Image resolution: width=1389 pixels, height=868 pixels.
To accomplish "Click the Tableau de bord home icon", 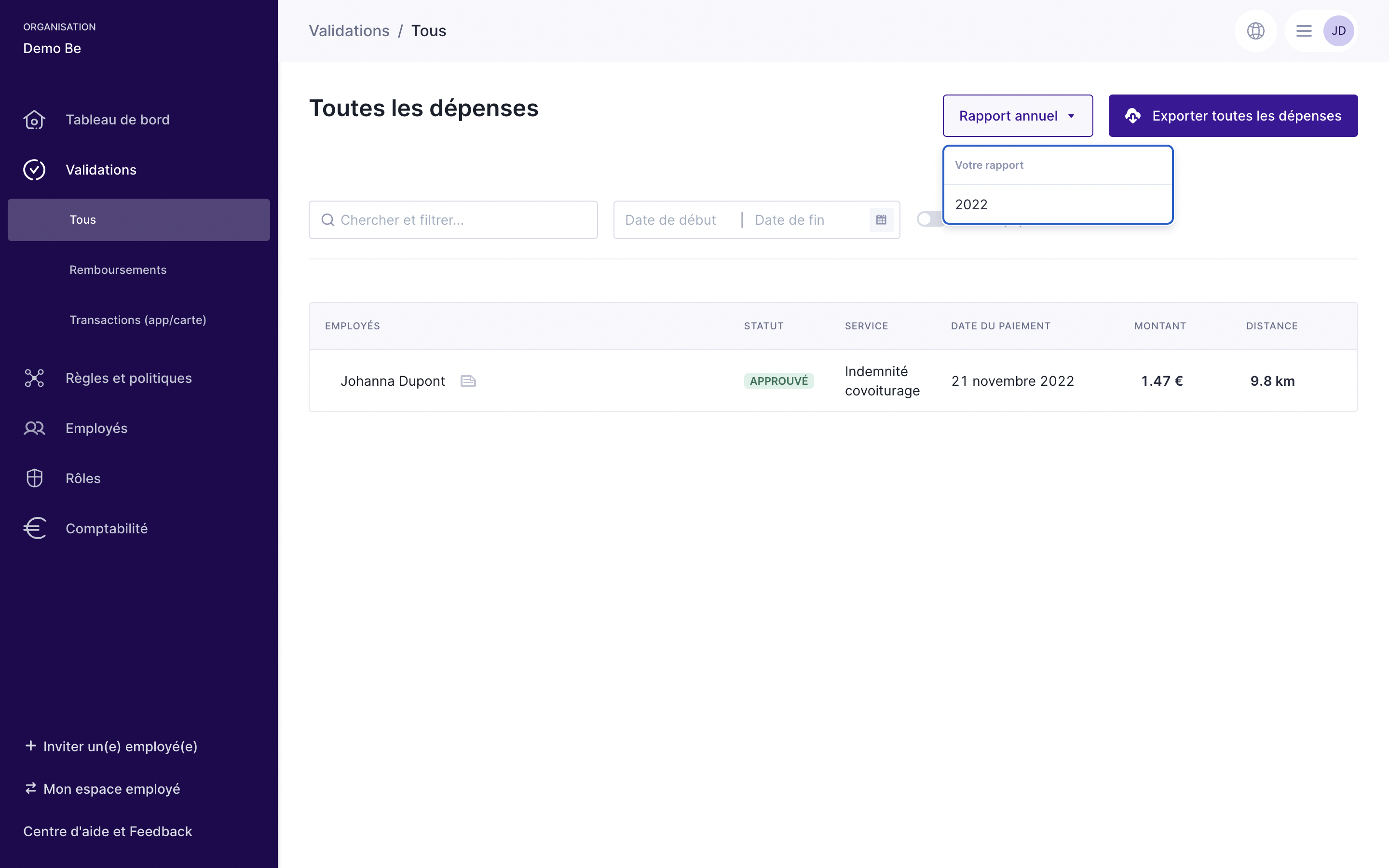I will (34, 120).
